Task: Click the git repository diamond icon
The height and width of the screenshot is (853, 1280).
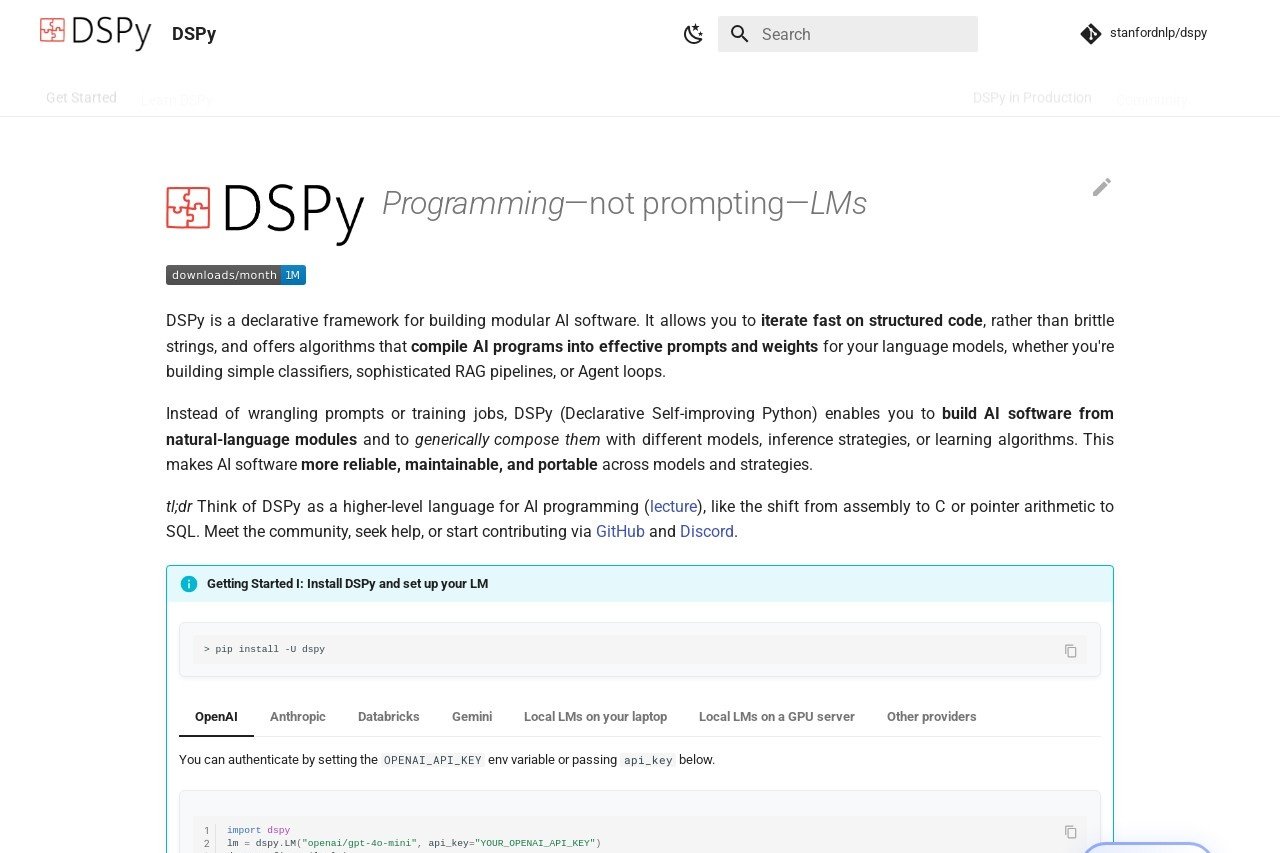Action: coord(1091,34)
